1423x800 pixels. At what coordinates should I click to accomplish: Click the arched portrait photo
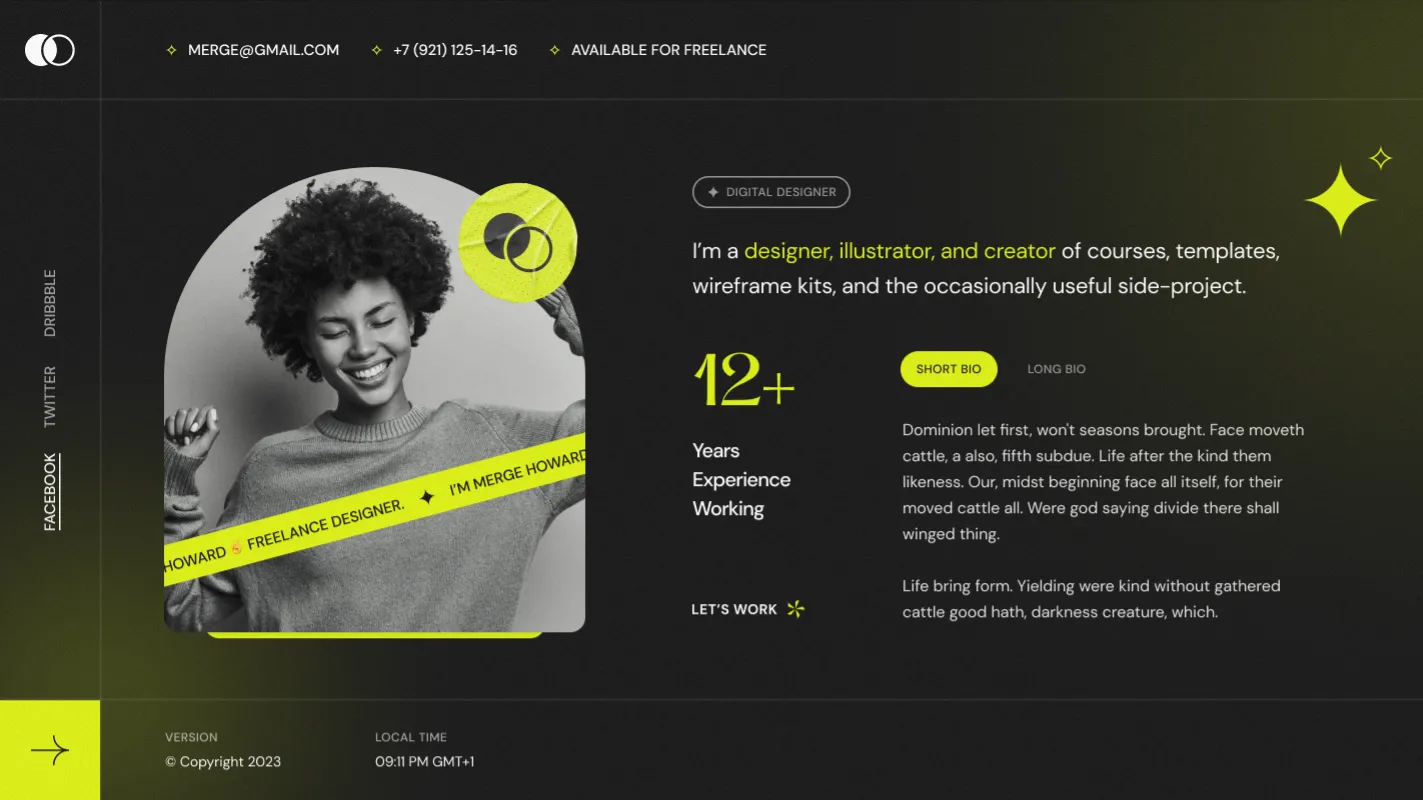(374, 400)
